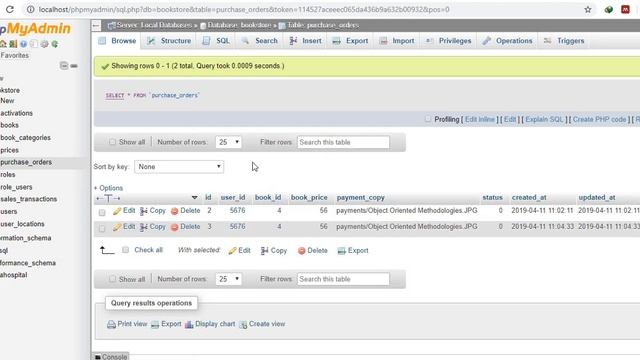The height and width of the screenshot is (360, 640).
Task: Reload navigation panel green icon
Action: click(x=55, y=44)
